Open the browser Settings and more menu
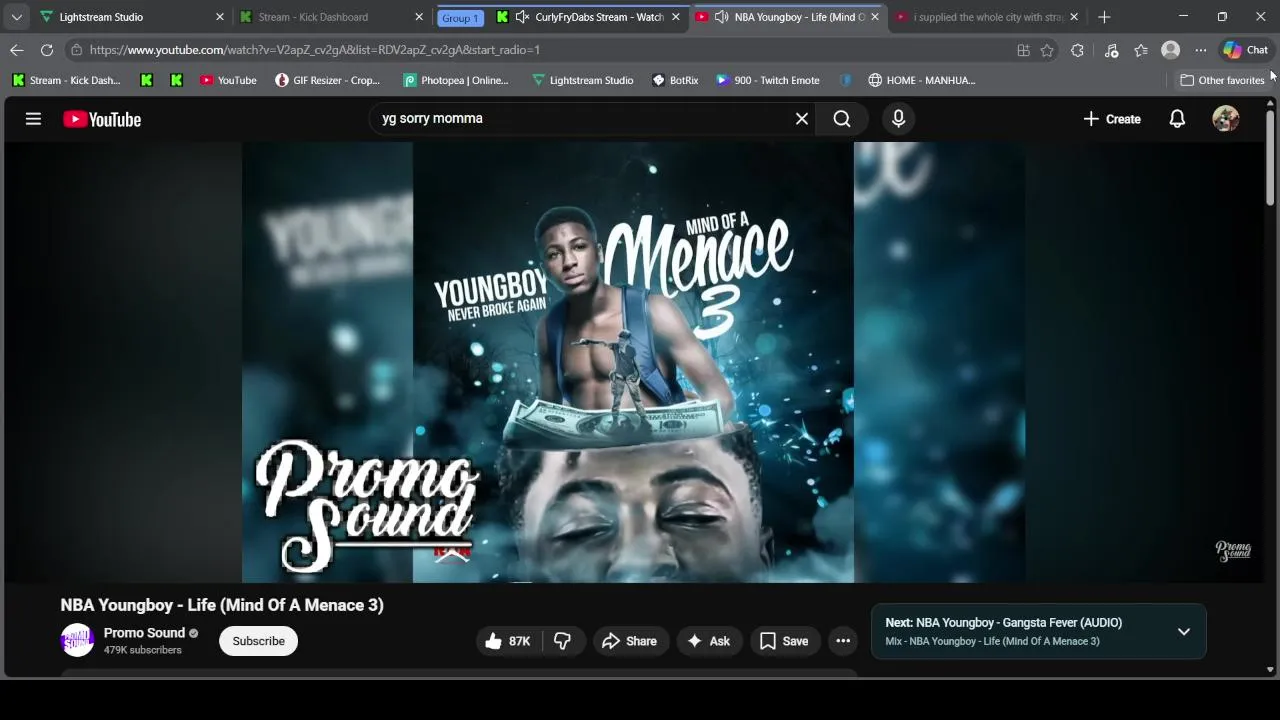The height and width of the screenshot is (720, 1280). click(x=1201, y=50)
